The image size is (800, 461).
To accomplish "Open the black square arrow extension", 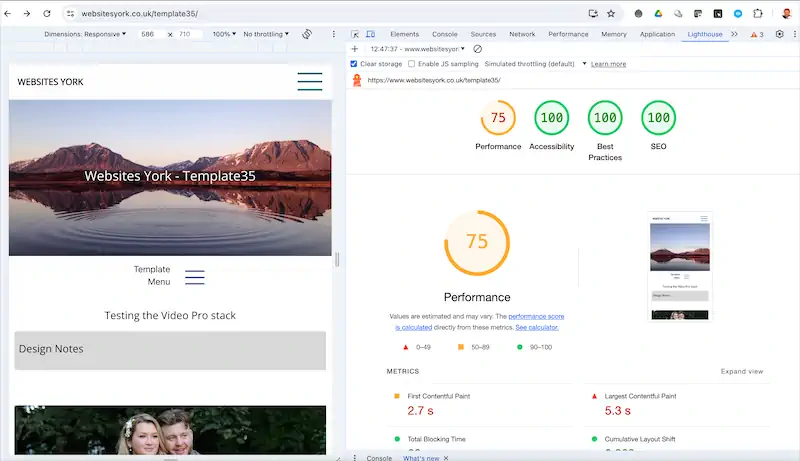I will coord(718,14).
